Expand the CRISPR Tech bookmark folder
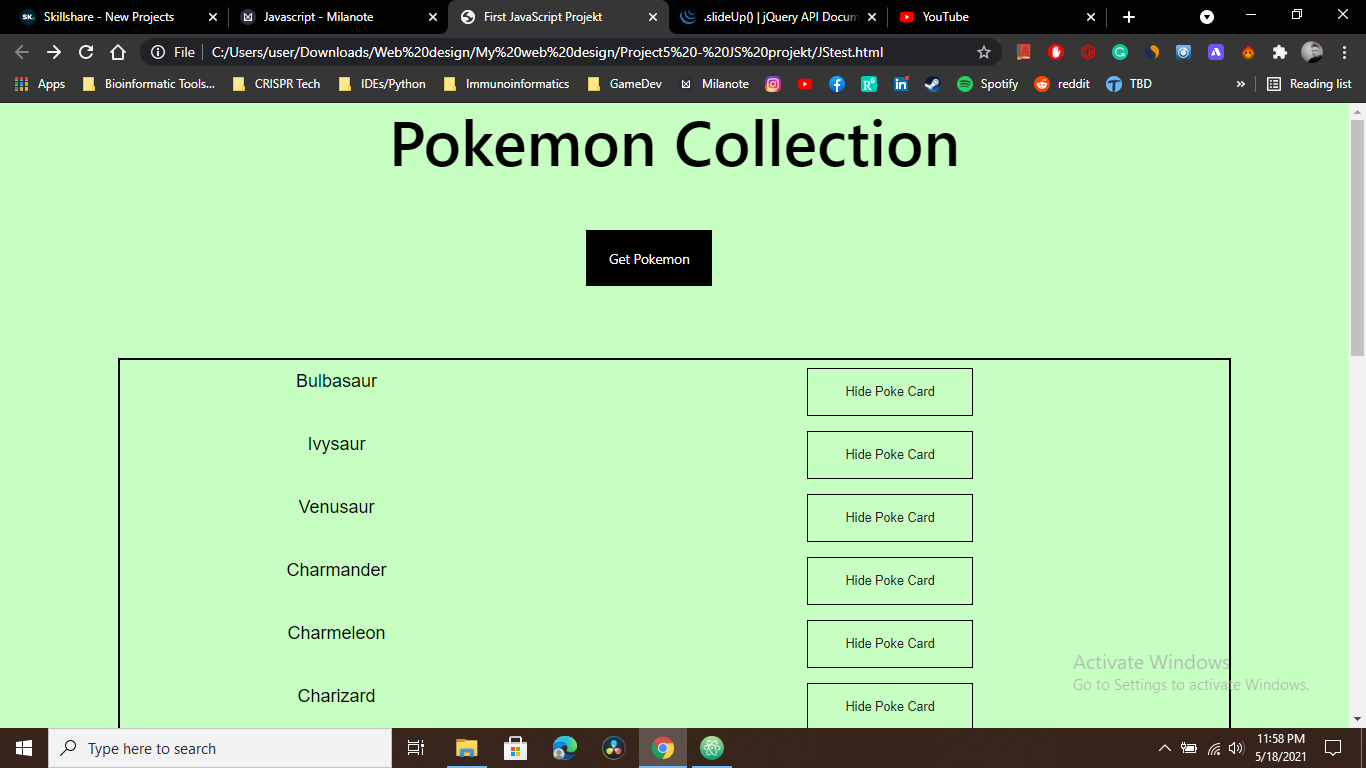The height and width of the screenshot is (768, 1366). point(276,84)
